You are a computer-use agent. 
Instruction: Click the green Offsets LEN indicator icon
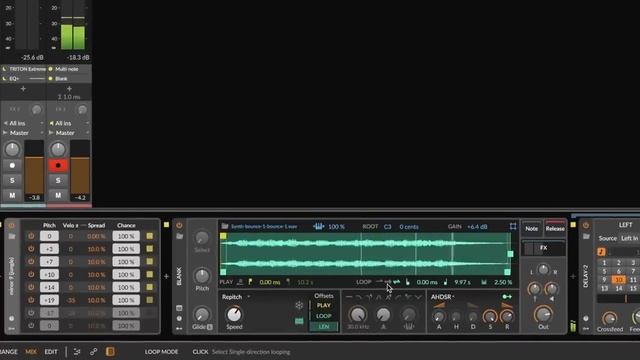coord(299,321)
